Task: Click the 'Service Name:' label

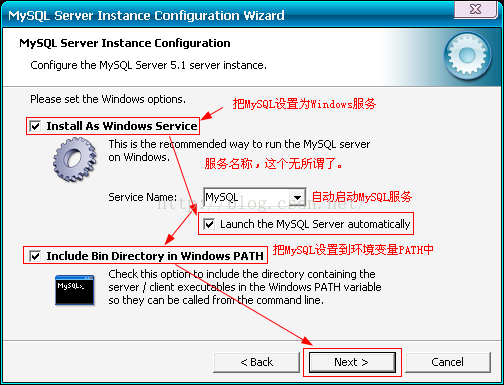Action: [x=143, y=197]
